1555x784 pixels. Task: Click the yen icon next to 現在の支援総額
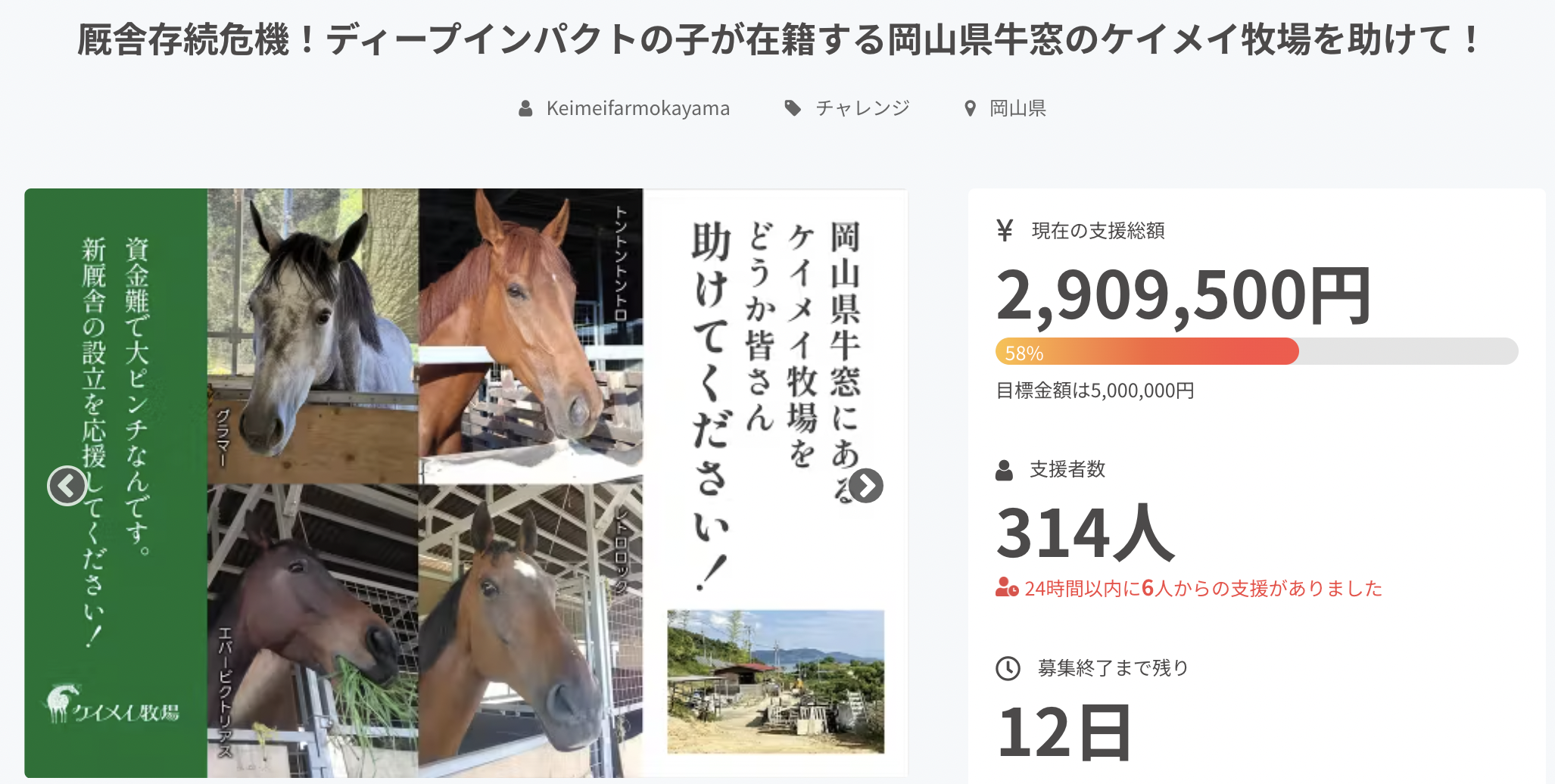pyautogui.click(x=1005, y=230)
